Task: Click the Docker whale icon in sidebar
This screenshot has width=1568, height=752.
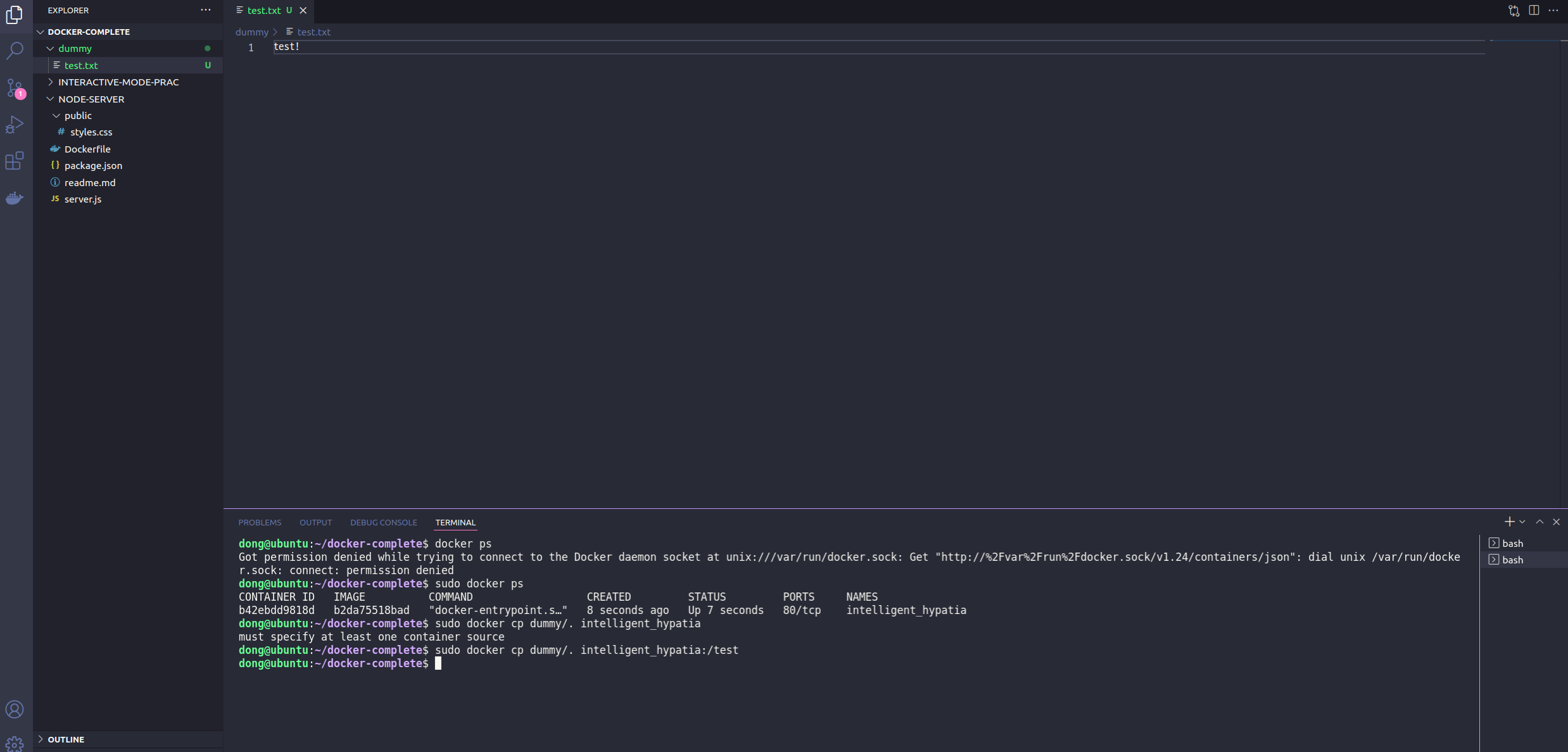Action: [14, 198]
